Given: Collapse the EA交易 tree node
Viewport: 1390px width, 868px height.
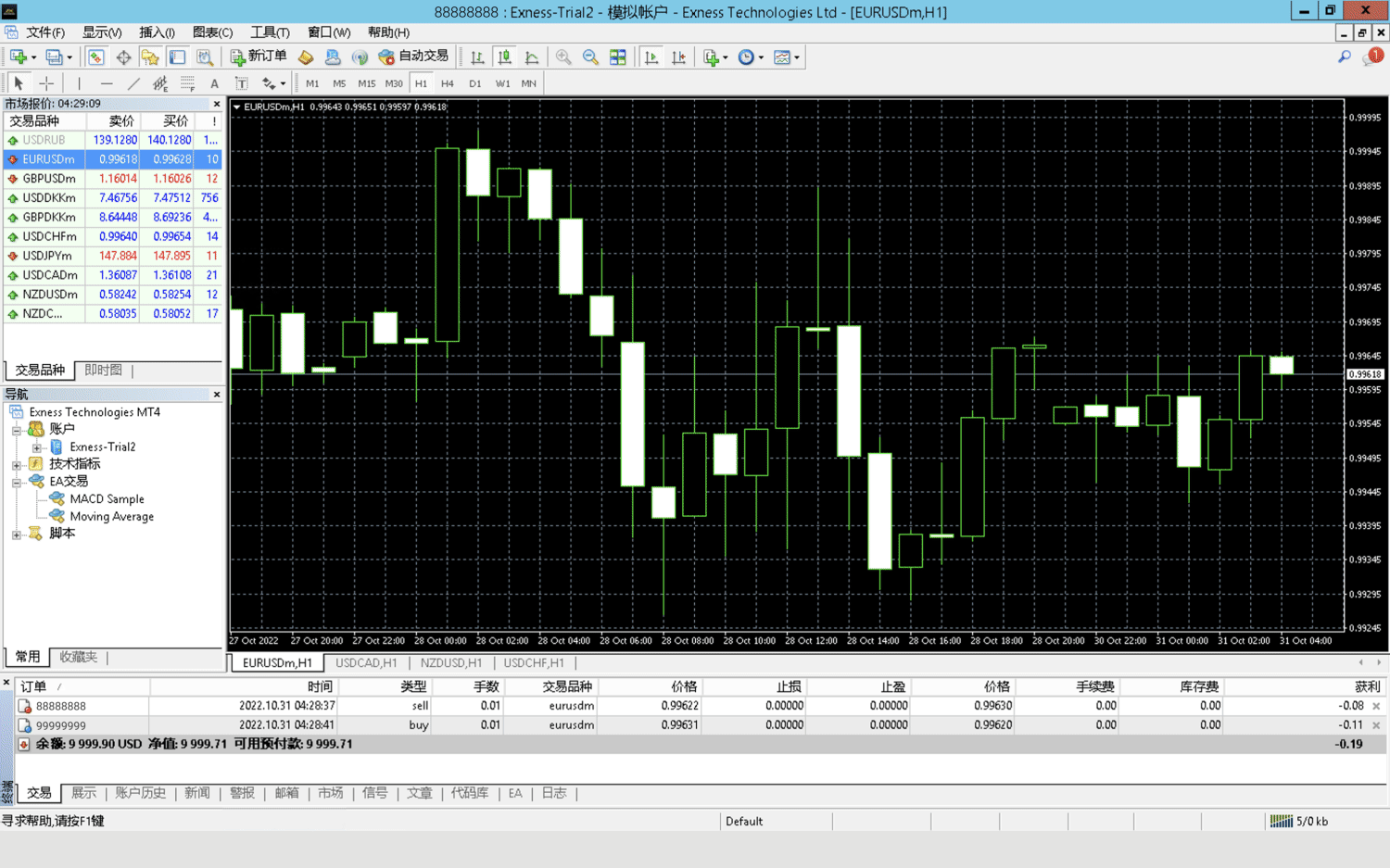Looking at the screenshot, I should tap(16, 482).
